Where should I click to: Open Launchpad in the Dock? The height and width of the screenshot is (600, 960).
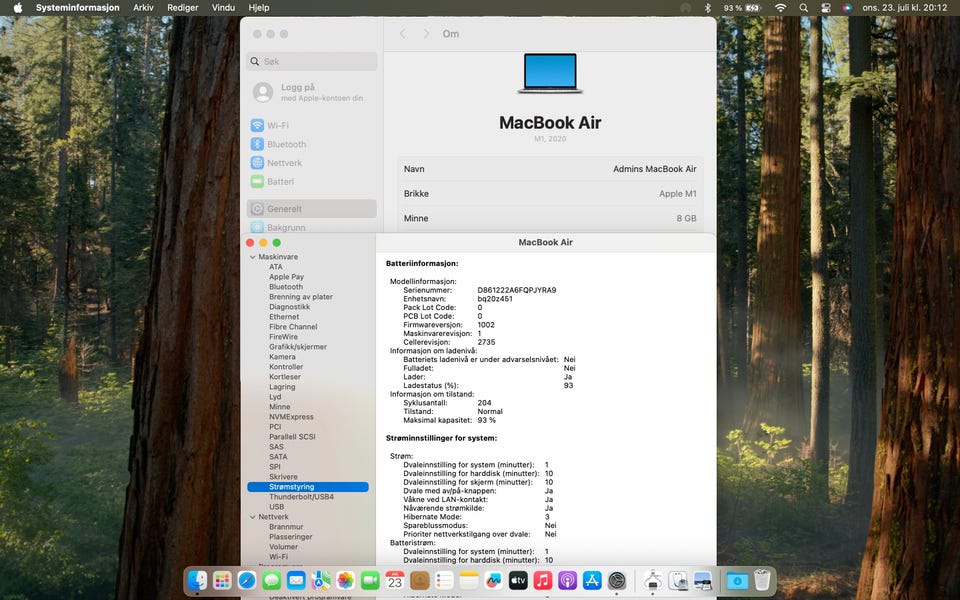[x=222, y=580]
